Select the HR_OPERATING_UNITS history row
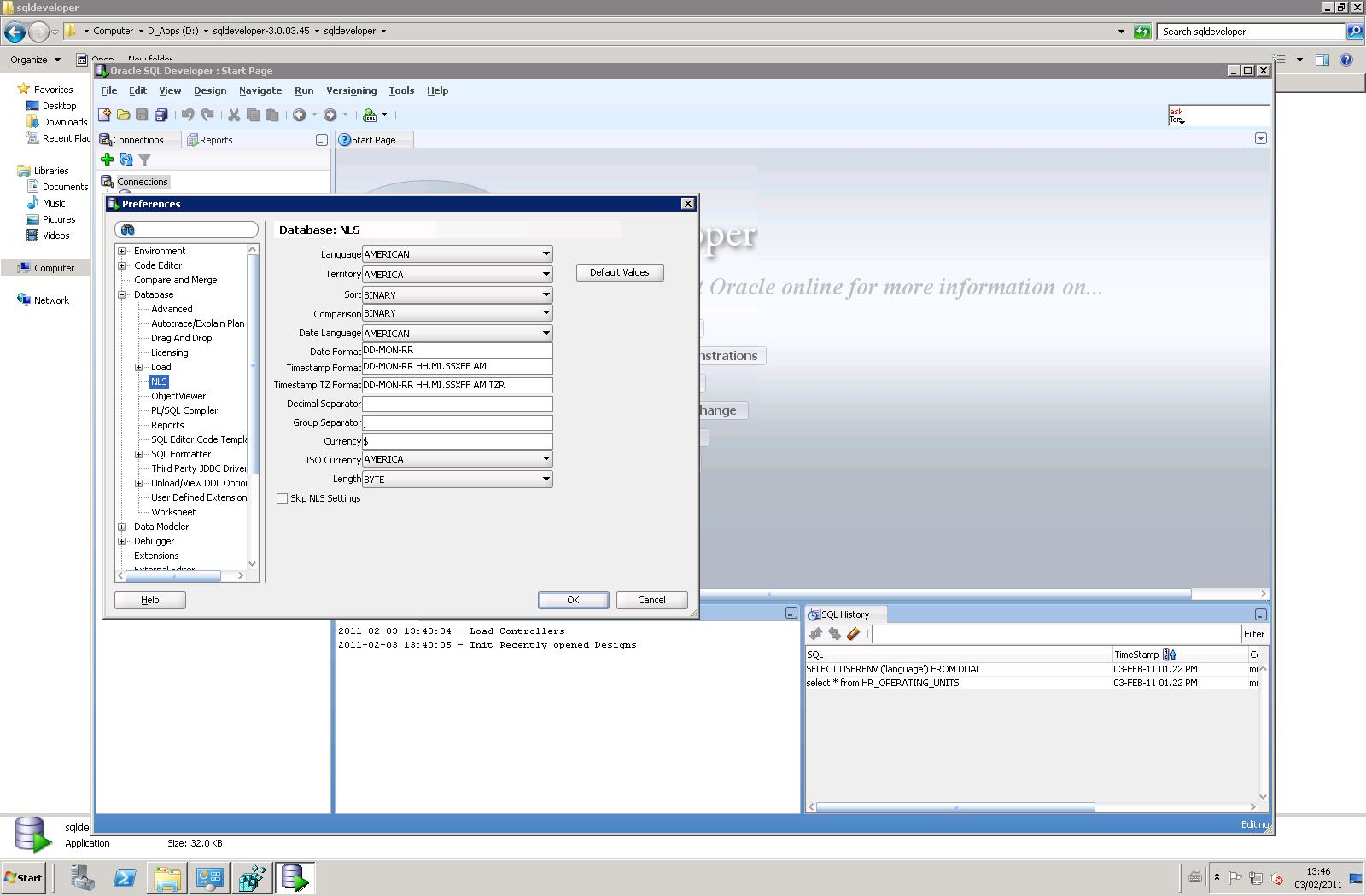Viewport: 1366px width, 896px height. pos(1031,683)
